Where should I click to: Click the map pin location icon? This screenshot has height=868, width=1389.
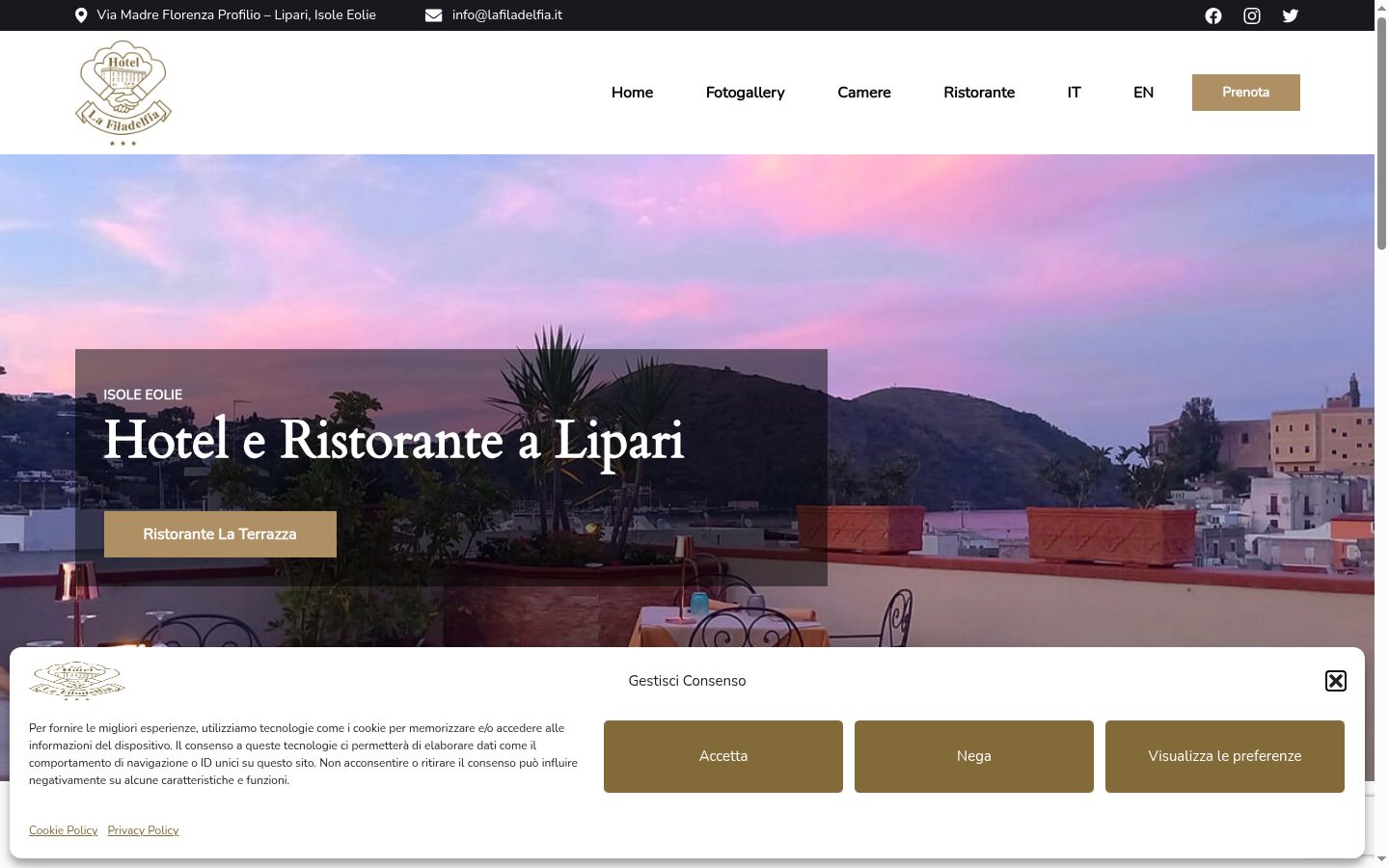81,15
